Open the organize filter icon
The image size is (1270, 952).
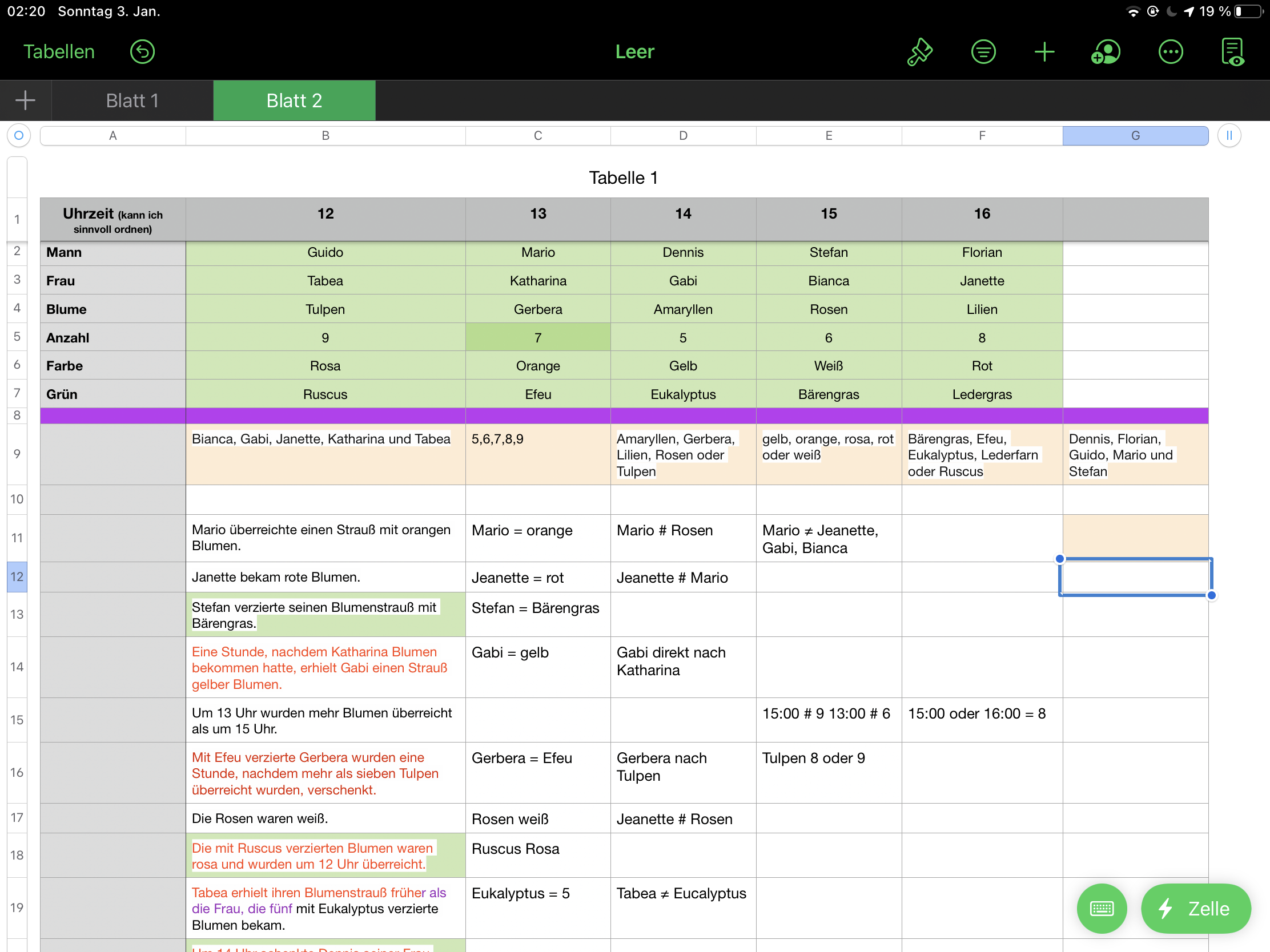[x=983, y=51]
